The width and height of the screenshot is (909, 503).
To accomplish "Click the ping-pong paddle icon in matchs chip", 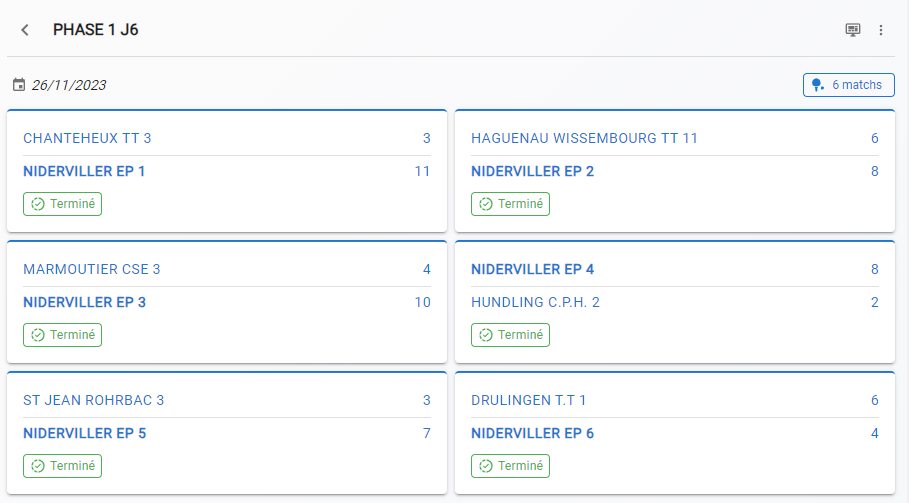I will pyautogui.click(x=817, y=85).
